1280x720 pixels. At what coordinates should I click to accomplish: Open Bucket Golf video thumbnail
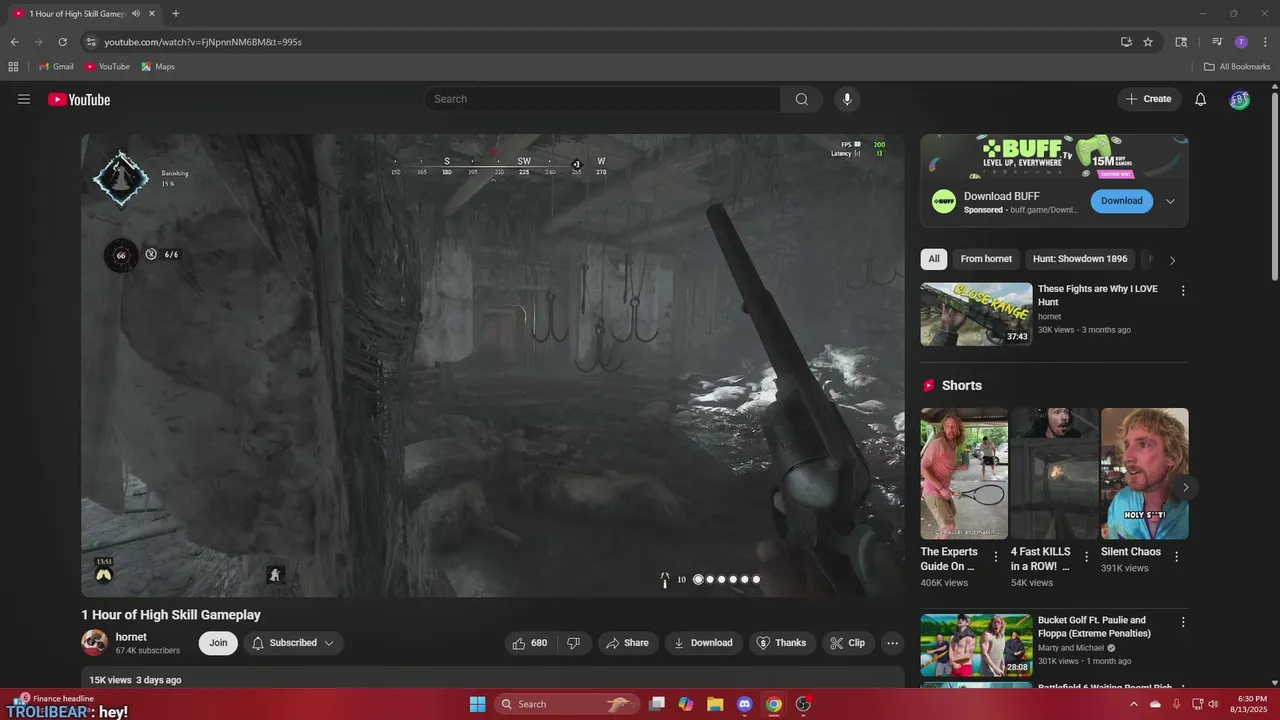(976, 645)
